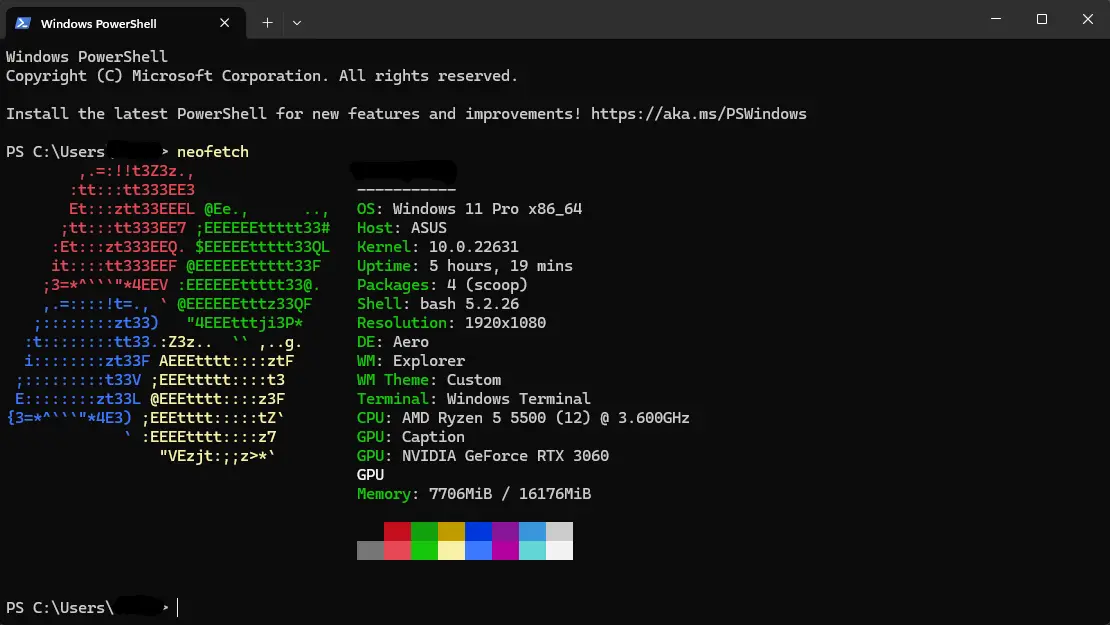This screenshot has height=625, width=1110.
Task: Close the Windows PowerShell tab
Action: [x=224, y=23]
